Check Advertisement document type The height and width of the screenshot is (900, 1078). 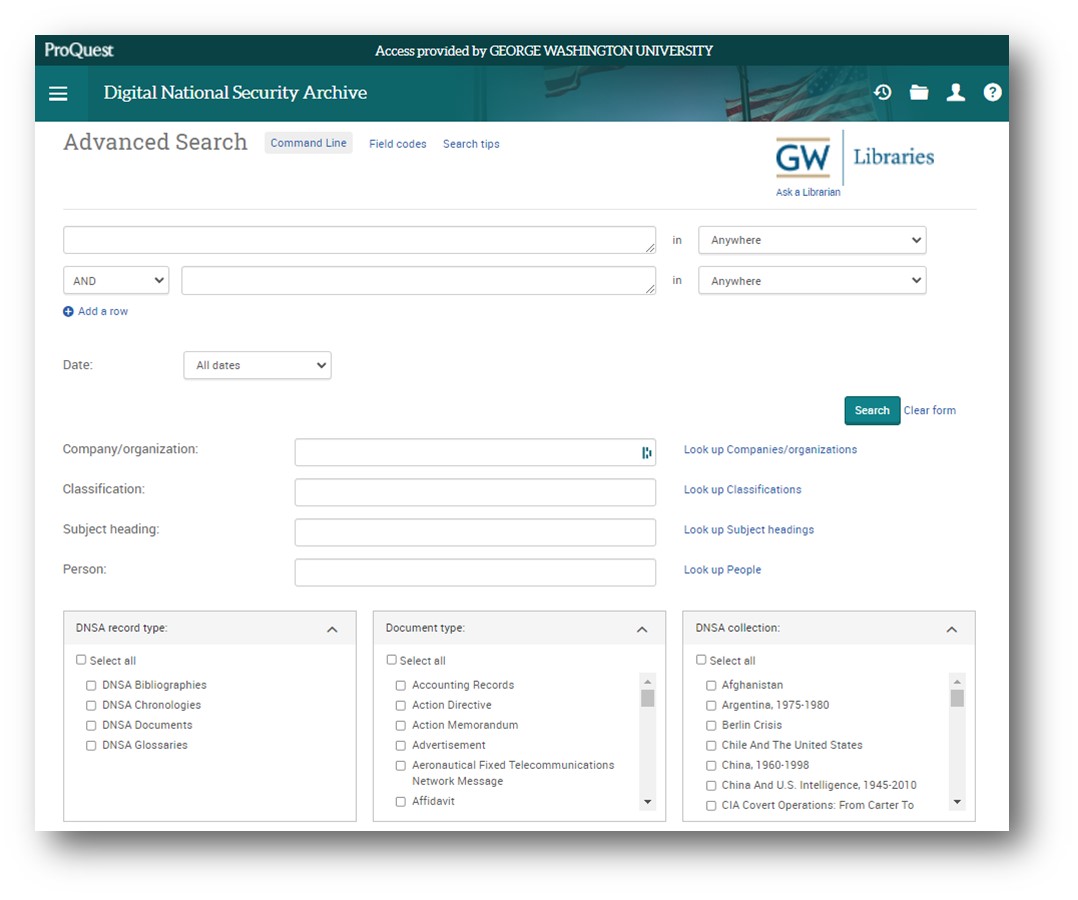[401, 745]
